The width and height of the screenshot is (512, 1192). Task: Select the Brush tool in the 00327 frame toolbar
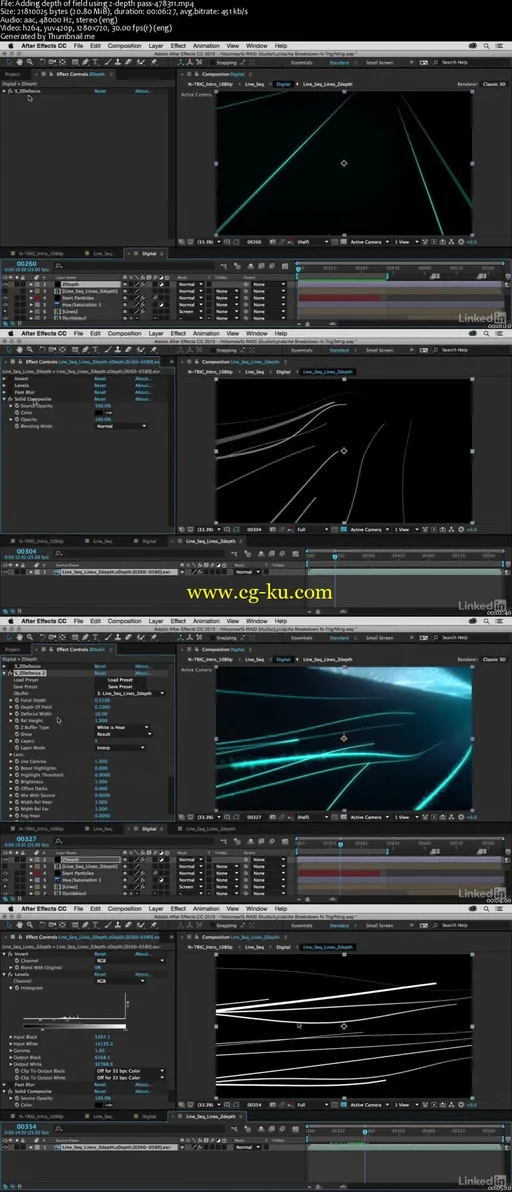pyautogui.click(x=108, y=637)
